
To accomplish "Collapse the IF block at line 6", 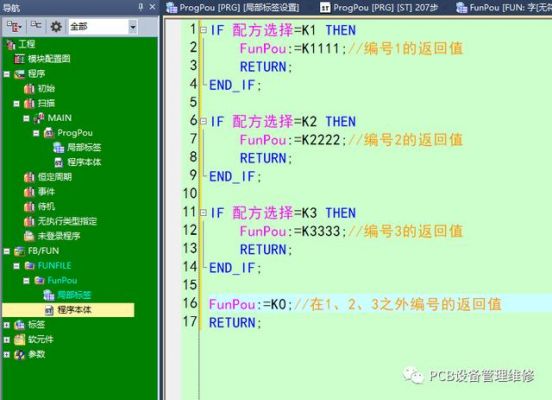I will coord(203,121).
